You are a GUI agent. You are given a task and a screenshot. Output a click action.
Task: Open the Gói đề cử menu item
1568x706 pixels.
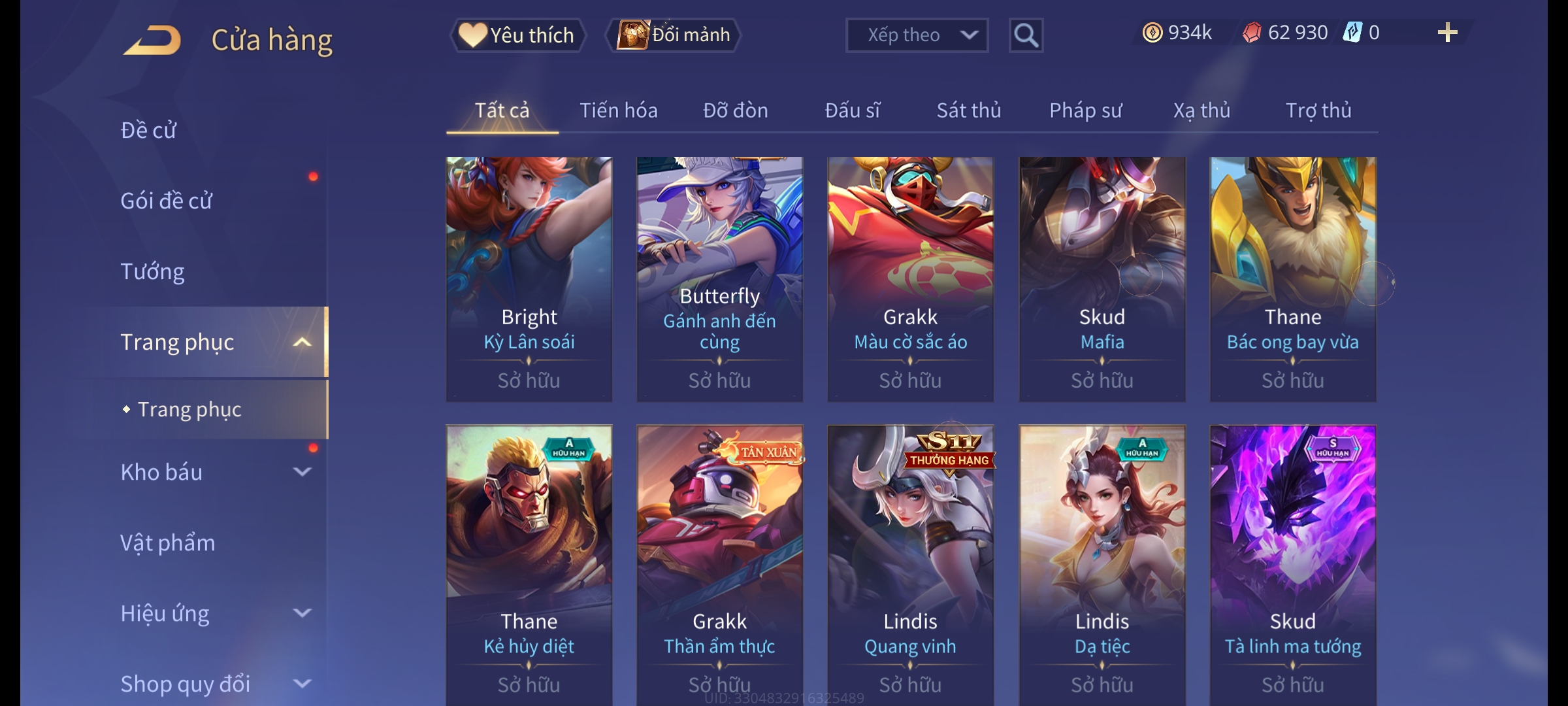click(x=166, y=201)
